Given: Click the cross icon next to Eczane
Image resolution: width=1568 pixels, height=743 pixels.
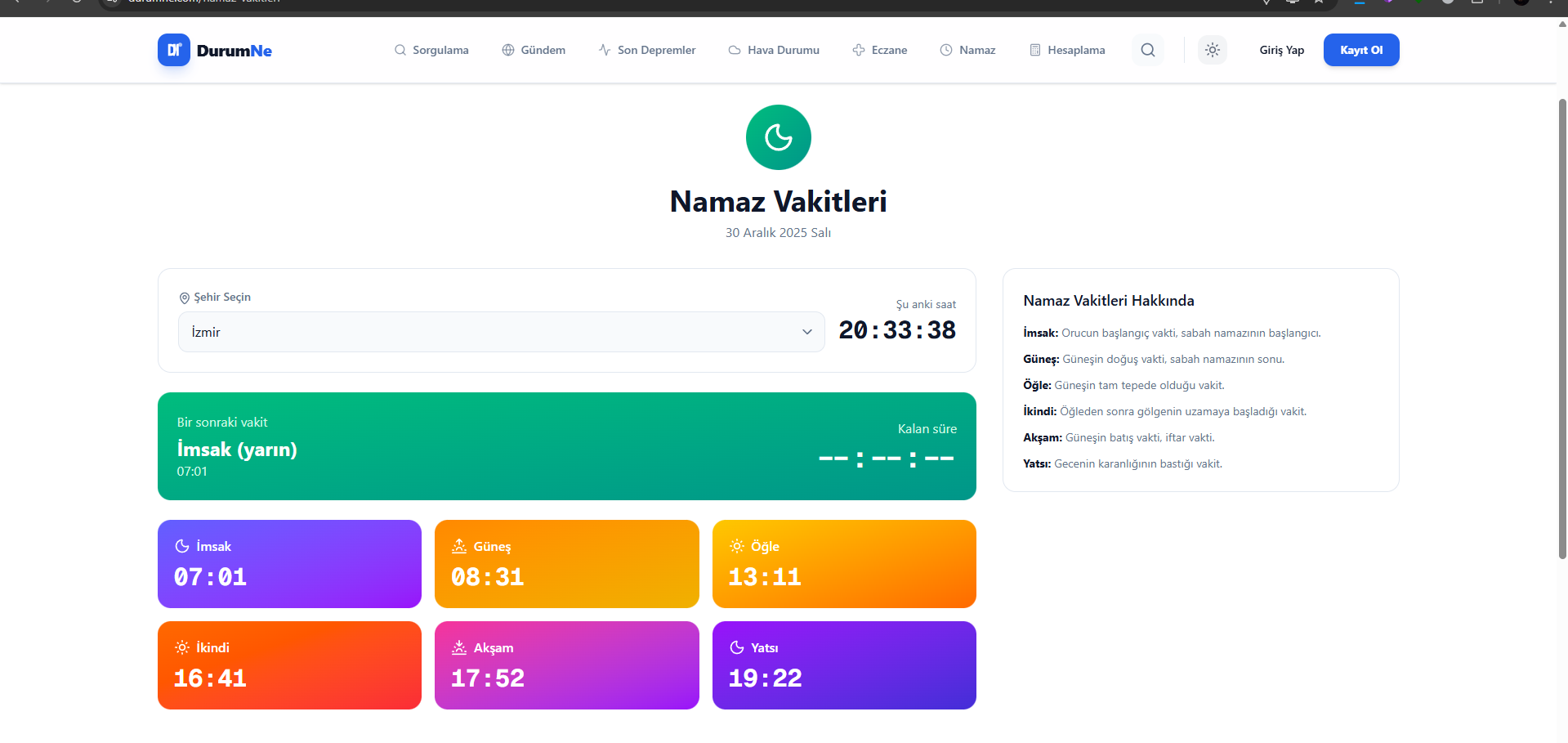Looking at the screenshot, I should (x=859, y=50).
